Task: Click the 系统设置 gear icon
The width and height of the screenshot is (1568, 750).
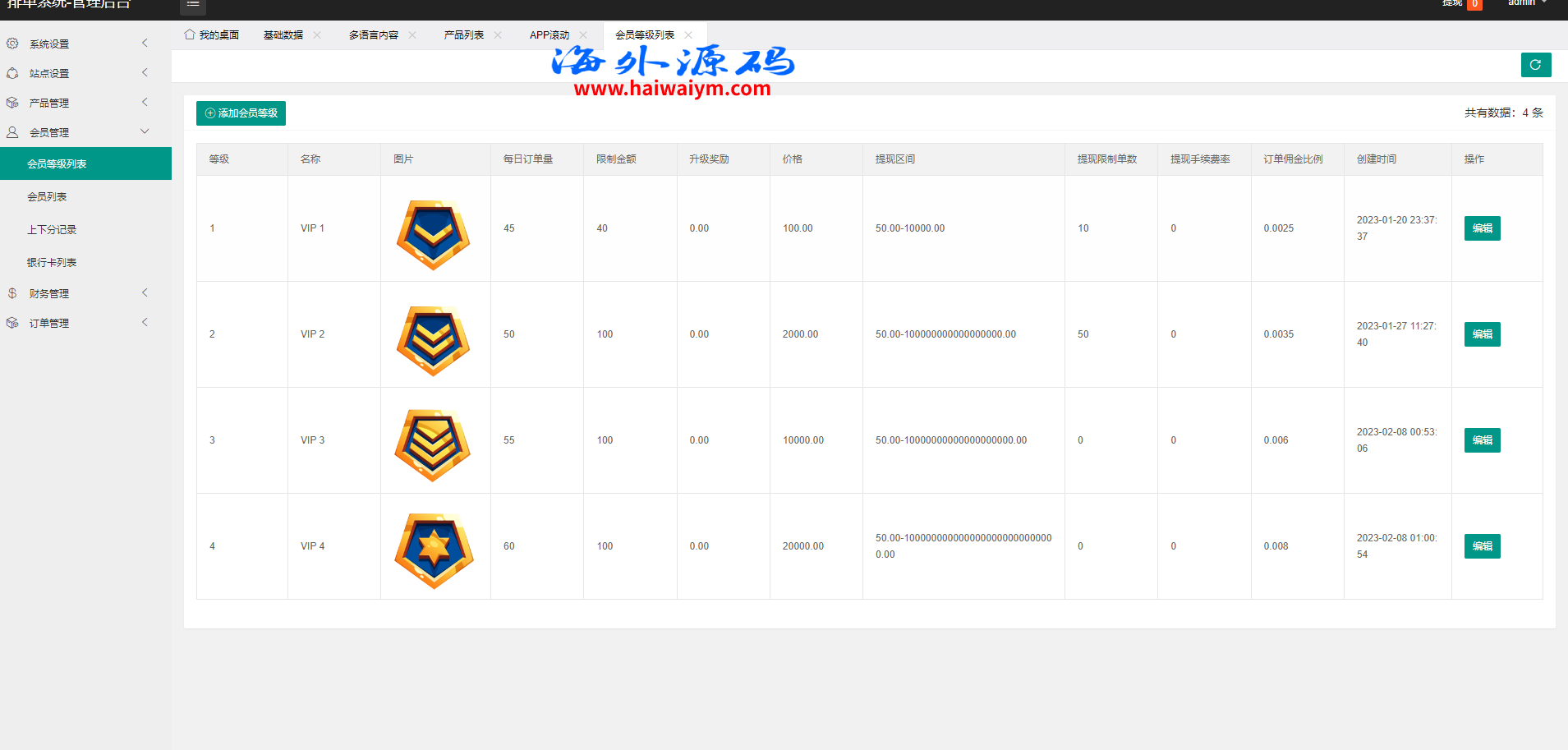Action: coord(12,44)
